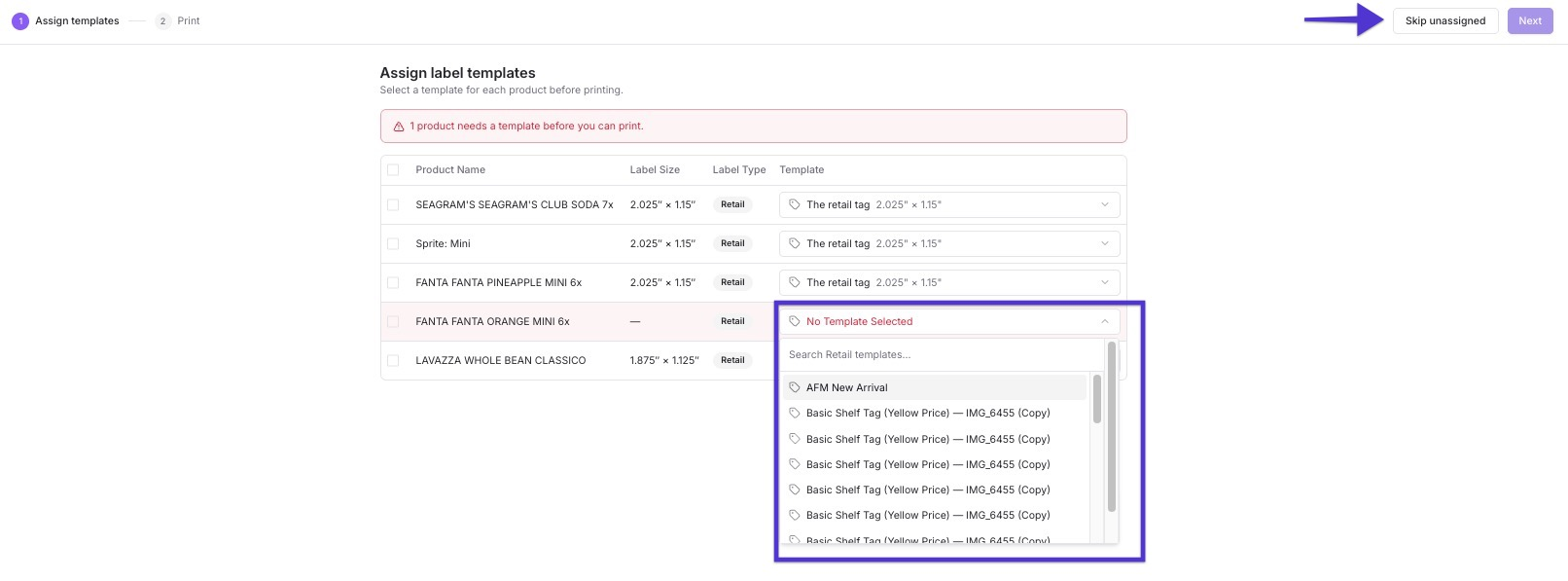This screenshot has width=1568, height=581.
Task: Click the Template column header
Action: tap(802, 169)
